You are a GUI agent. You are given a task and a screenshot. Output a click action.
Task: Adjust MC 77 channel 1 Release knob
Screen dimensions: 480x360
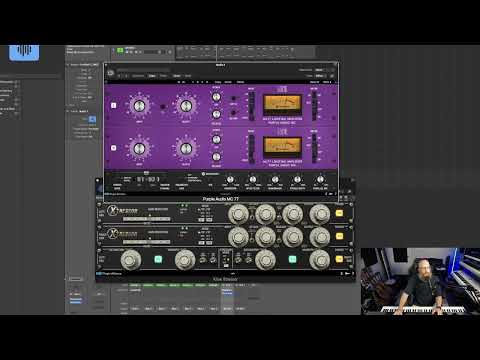(x=216, y=114)
